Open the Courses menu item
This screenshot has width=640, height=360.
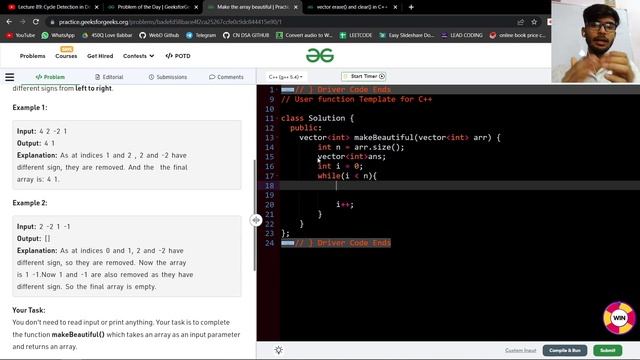[66, 56]
